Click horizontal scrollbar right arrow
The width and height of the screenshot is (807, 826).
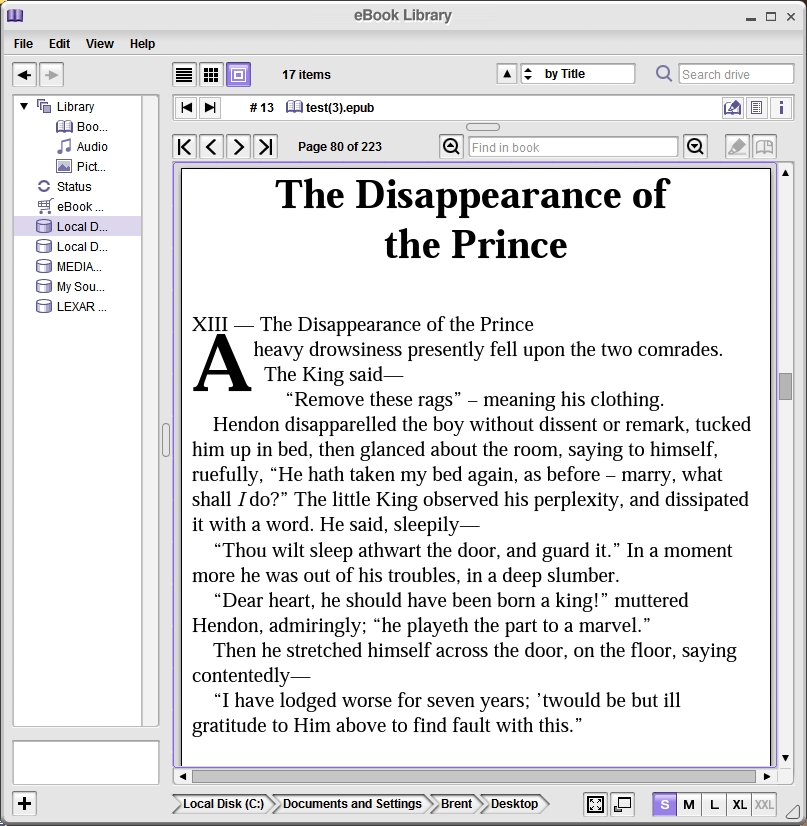tap(767, 776)
